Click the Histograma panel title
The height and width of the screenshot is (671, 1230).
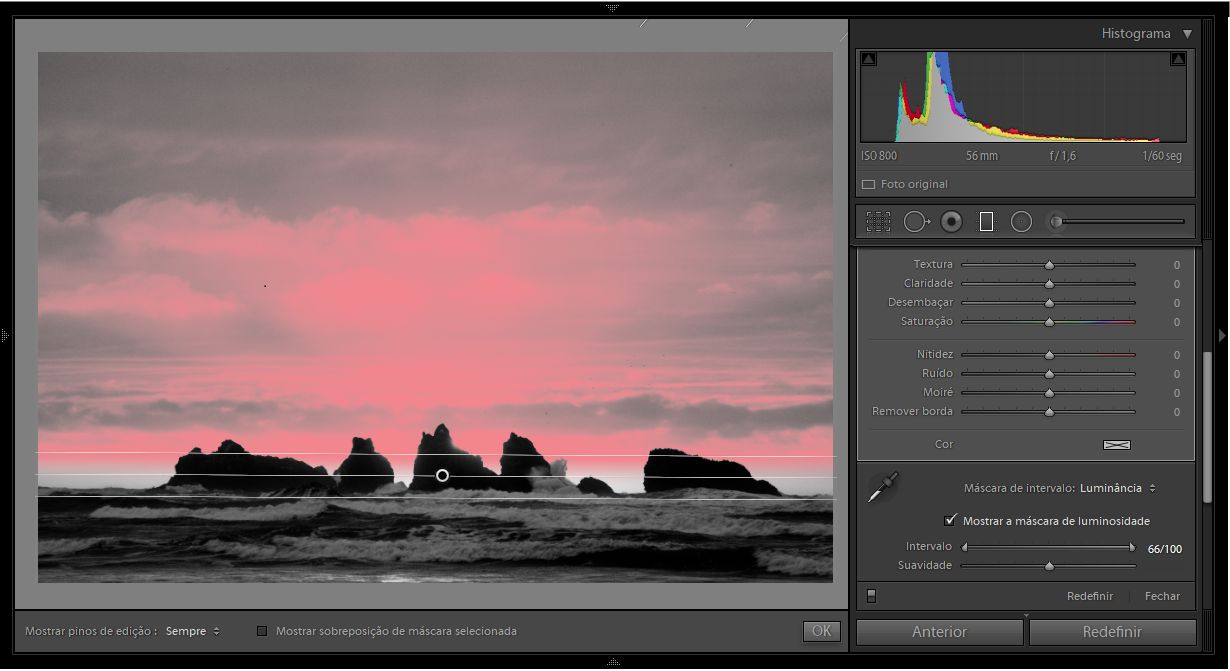tap(1136, 34)
